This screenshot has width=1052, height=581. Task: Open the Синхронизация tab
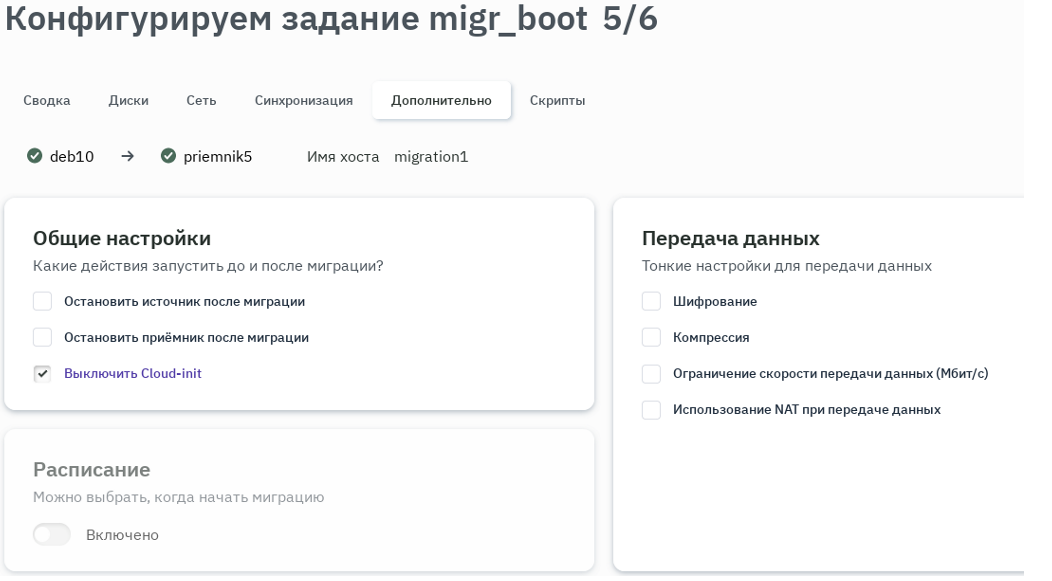click(x=303, y=100)
